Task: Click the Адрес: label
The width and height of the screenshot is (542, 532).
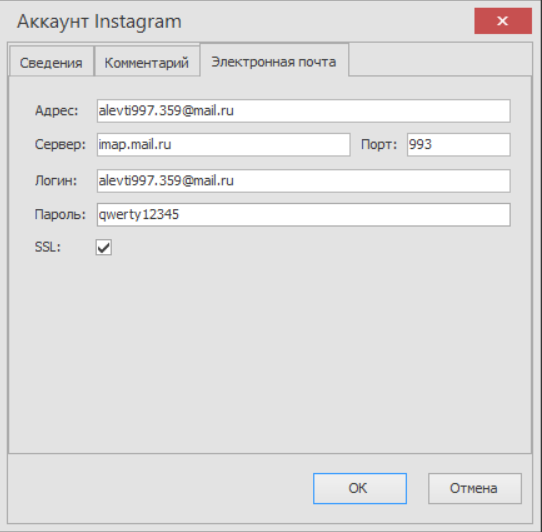Action: pyautogui.click(x=57, y=111)
